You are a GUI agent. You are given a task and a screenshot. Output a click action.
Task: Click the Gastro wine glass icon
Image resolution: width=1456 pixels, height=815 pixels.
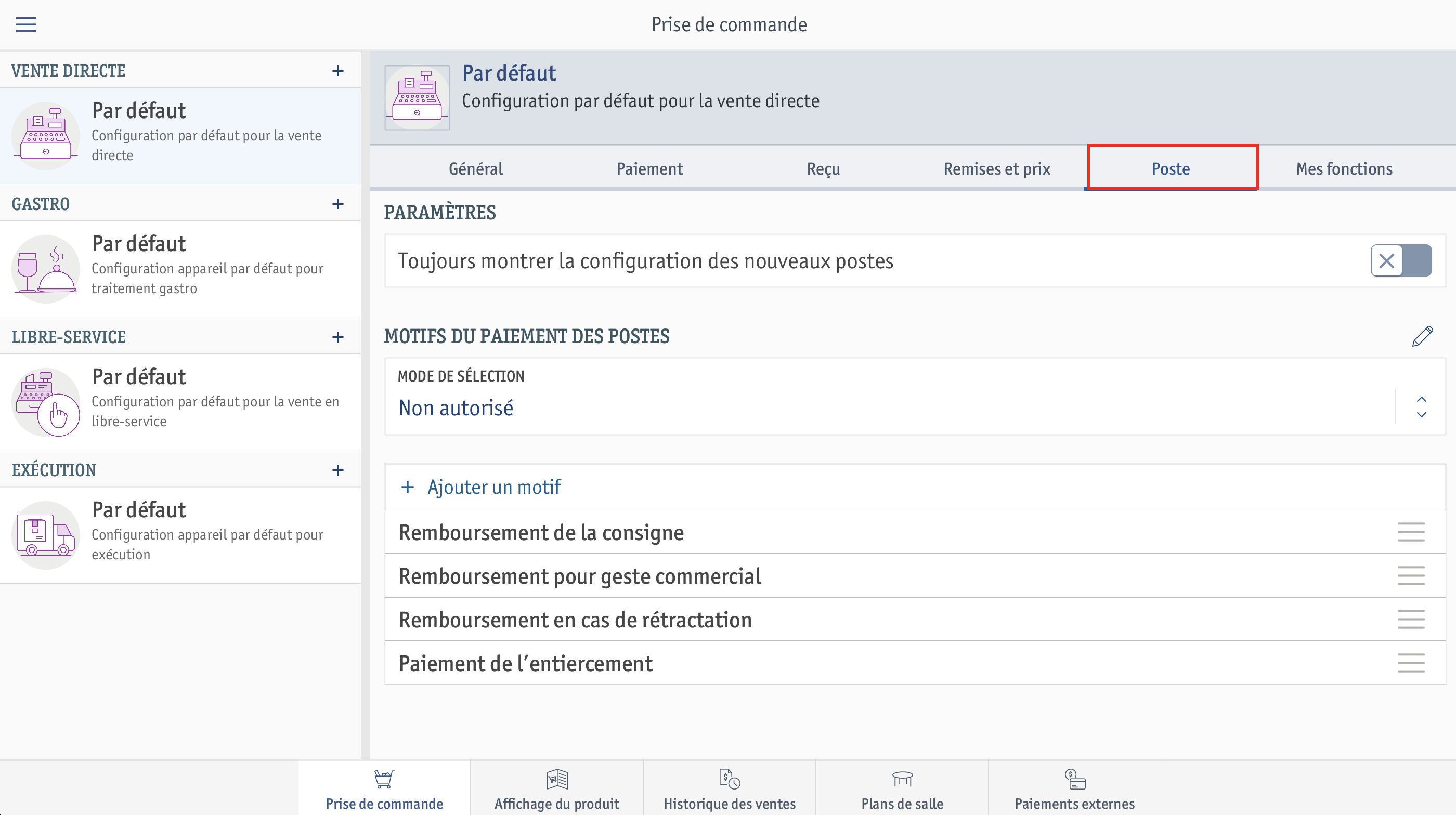pyautogui.click(x=46, y=269)
